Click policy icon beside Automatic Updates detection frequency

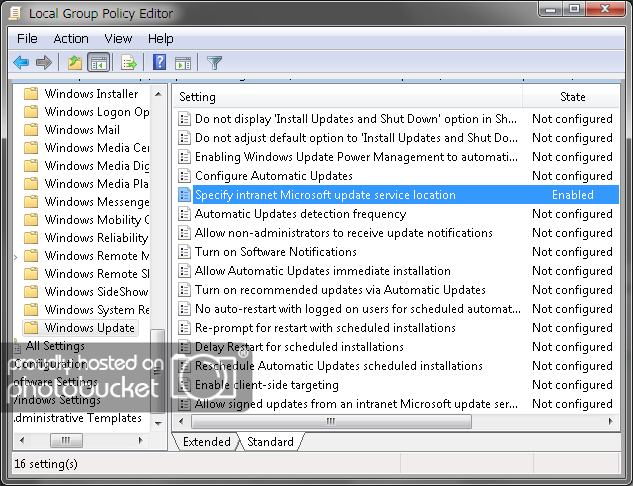(184, 214)
